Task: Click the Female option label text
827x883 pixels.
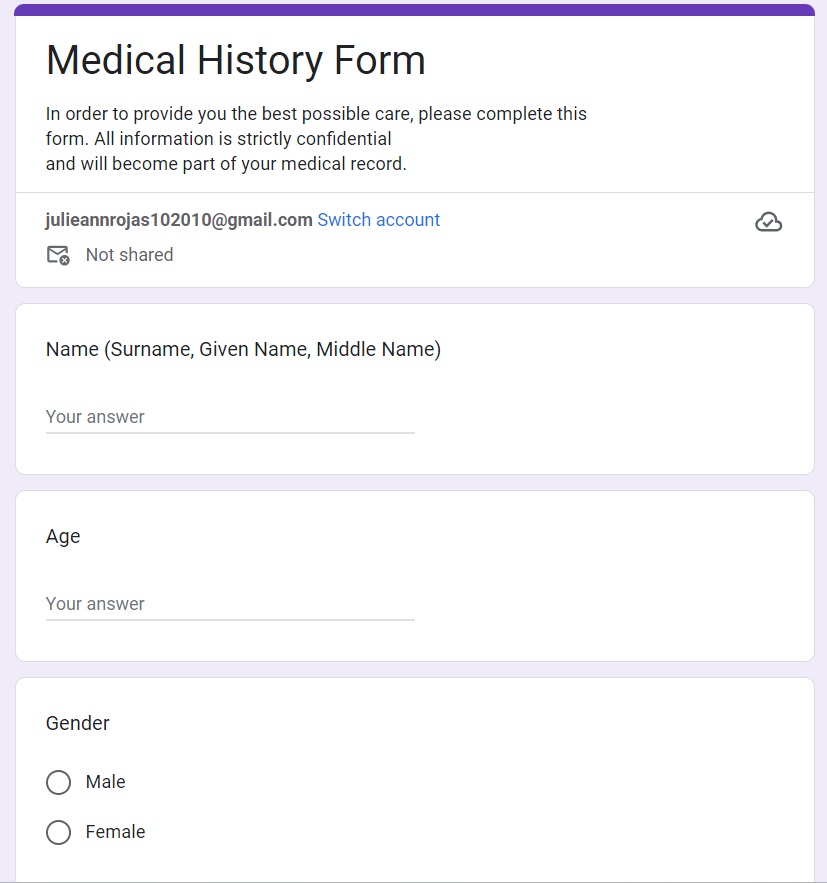Action: pyautogui.click(x=116, y=832)
